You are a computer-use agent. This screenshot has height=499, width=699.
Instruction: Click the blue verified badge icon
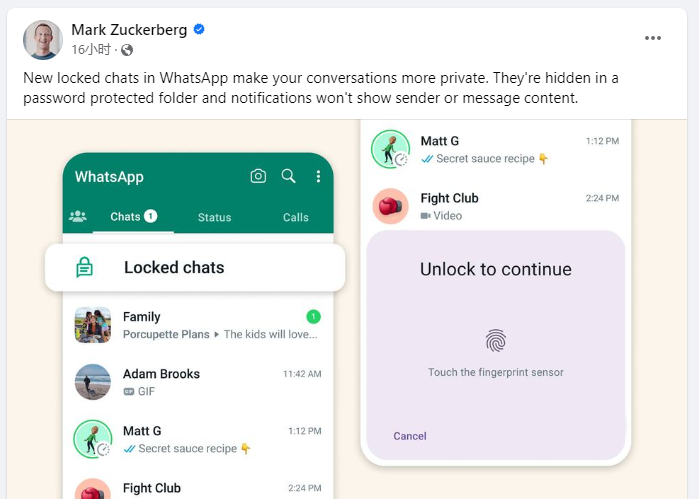tap(199, 29)
